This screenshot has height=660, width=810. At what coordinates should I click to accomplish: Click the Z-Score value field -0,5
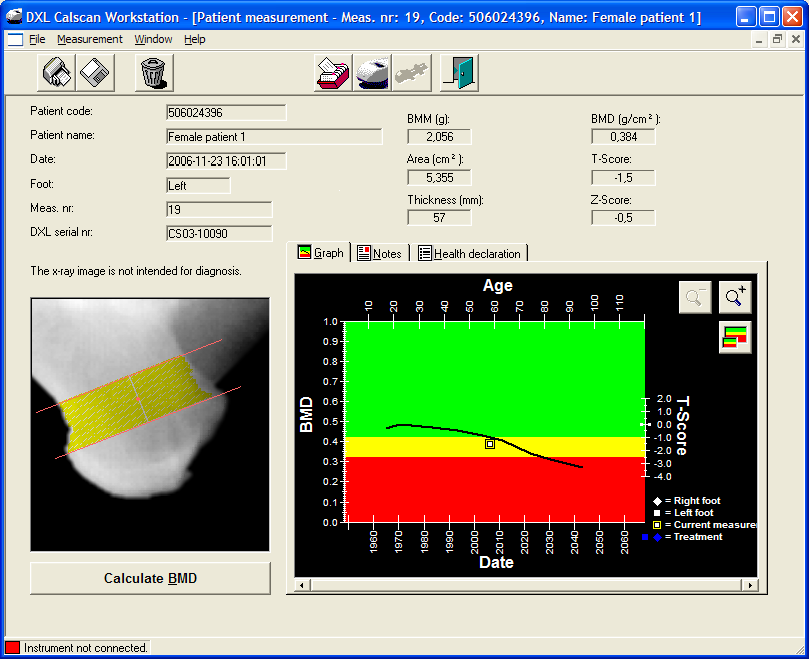[x=624, y=218]
